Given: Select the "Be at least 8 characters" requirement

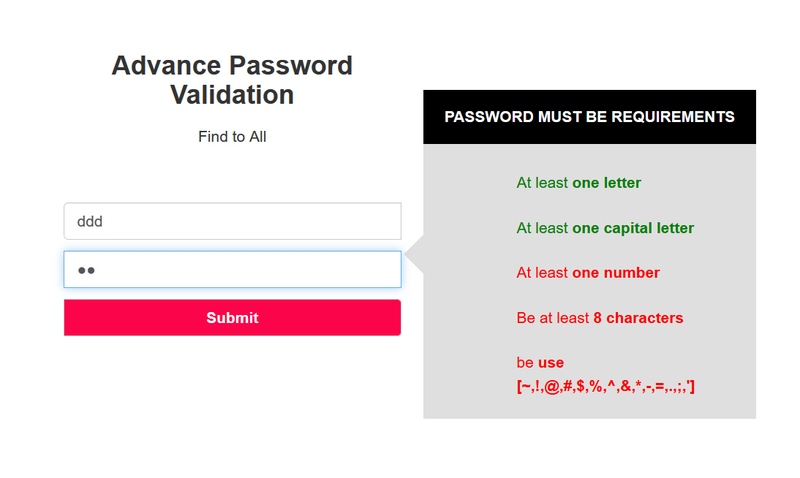Looking at the screenshot, I should 599,318.
